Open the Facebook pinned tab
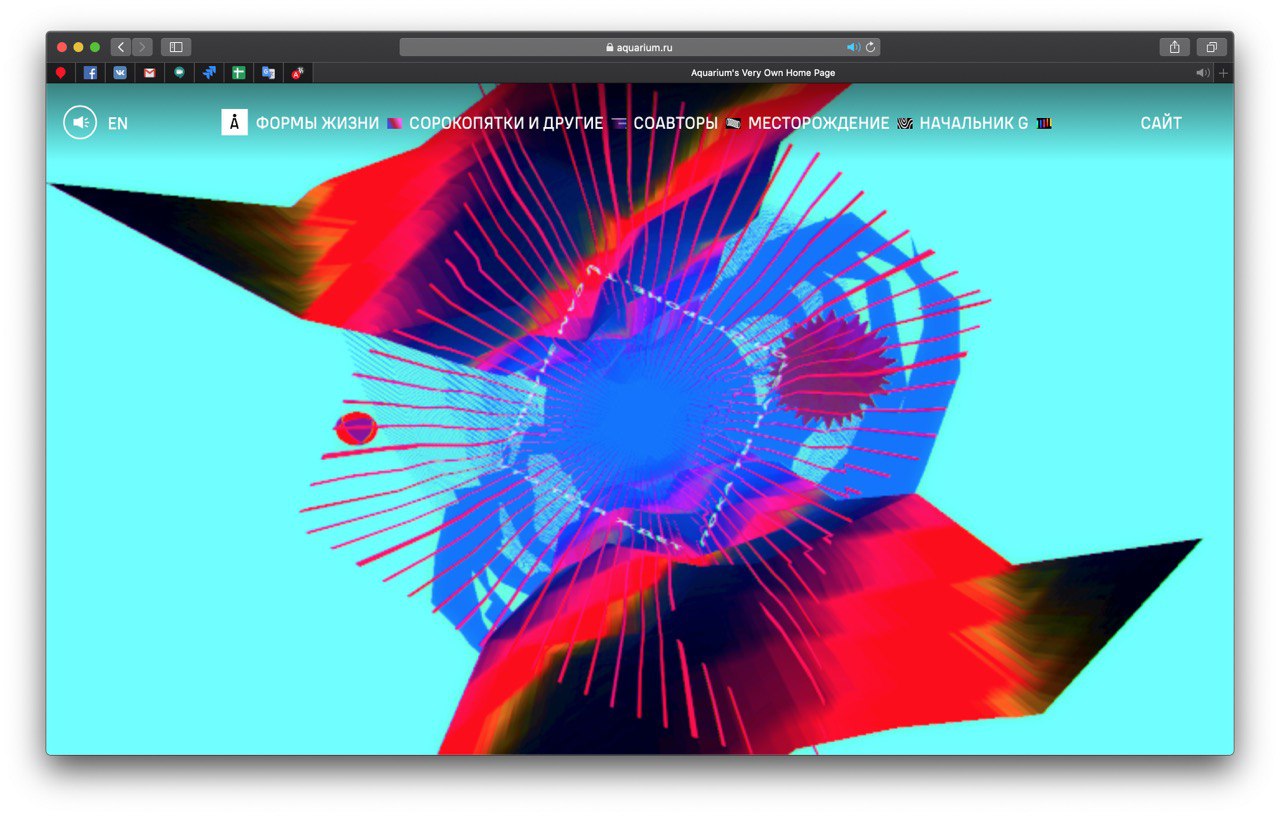Image resolution: width=1280 pixels, height=816 pixels. [90, 73]
